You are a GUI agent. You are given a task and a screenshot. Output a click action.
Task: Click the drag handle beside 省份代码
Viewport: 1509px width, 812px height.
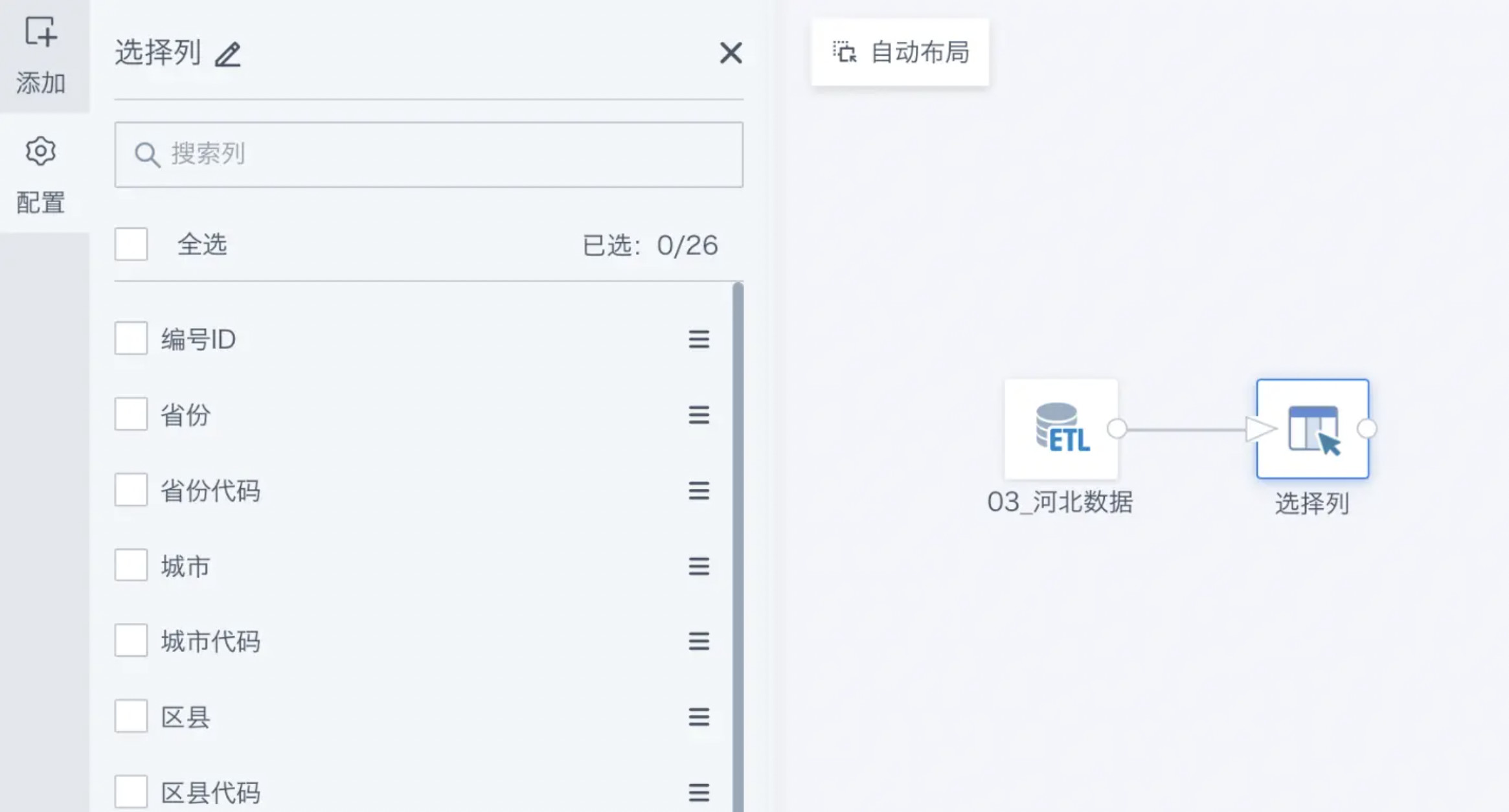698,490
